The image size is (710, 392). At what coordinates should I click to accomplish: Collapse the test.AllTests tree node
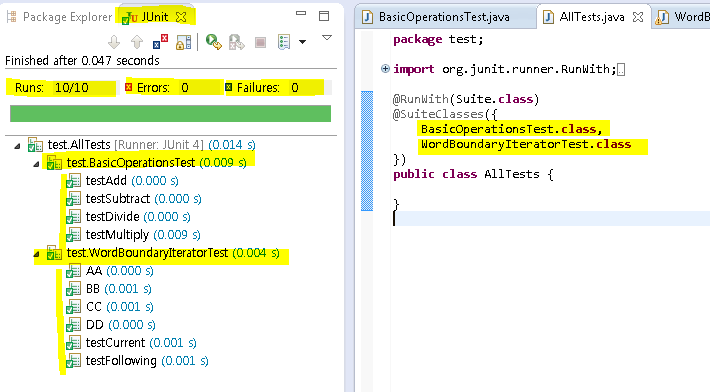pos(17,146)
